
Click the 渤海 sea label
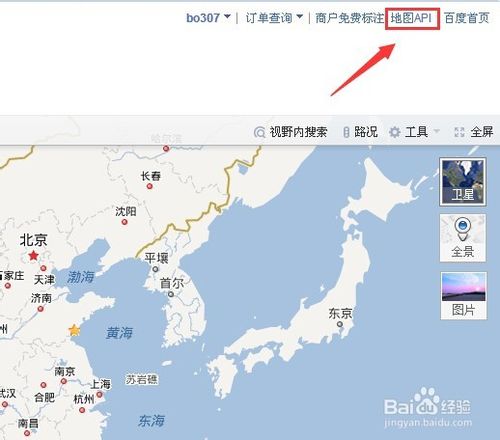point(81,277)
